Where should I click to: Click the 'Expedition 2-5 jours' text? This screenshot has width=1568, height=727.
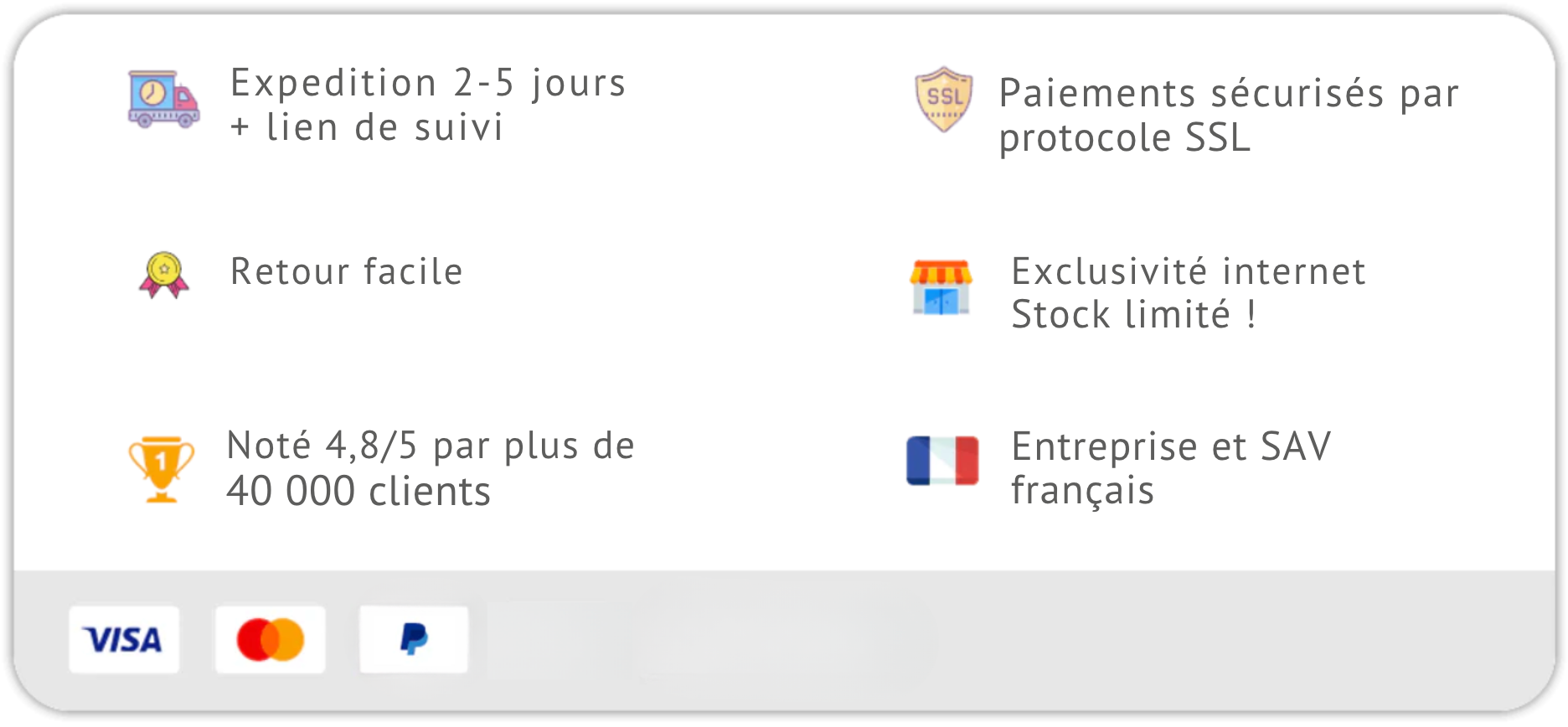(x=428, y=83)
